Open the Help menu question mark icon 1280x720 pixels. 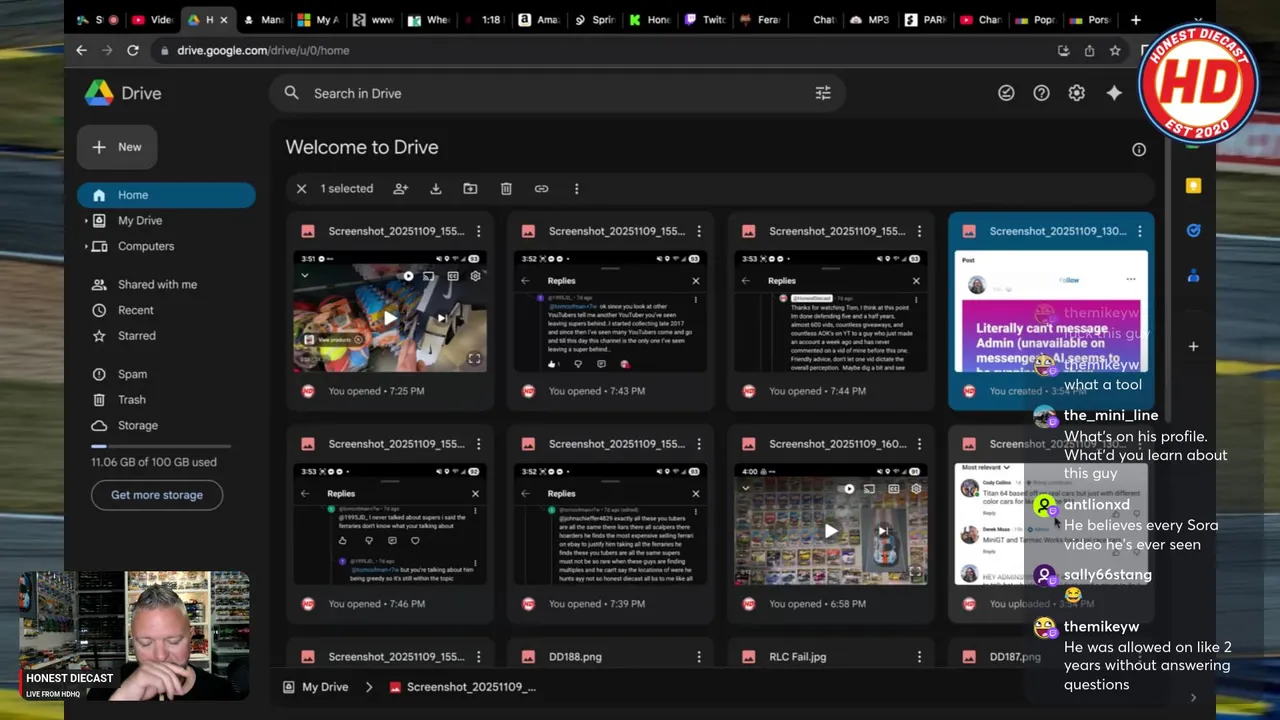click(1041, 93)
